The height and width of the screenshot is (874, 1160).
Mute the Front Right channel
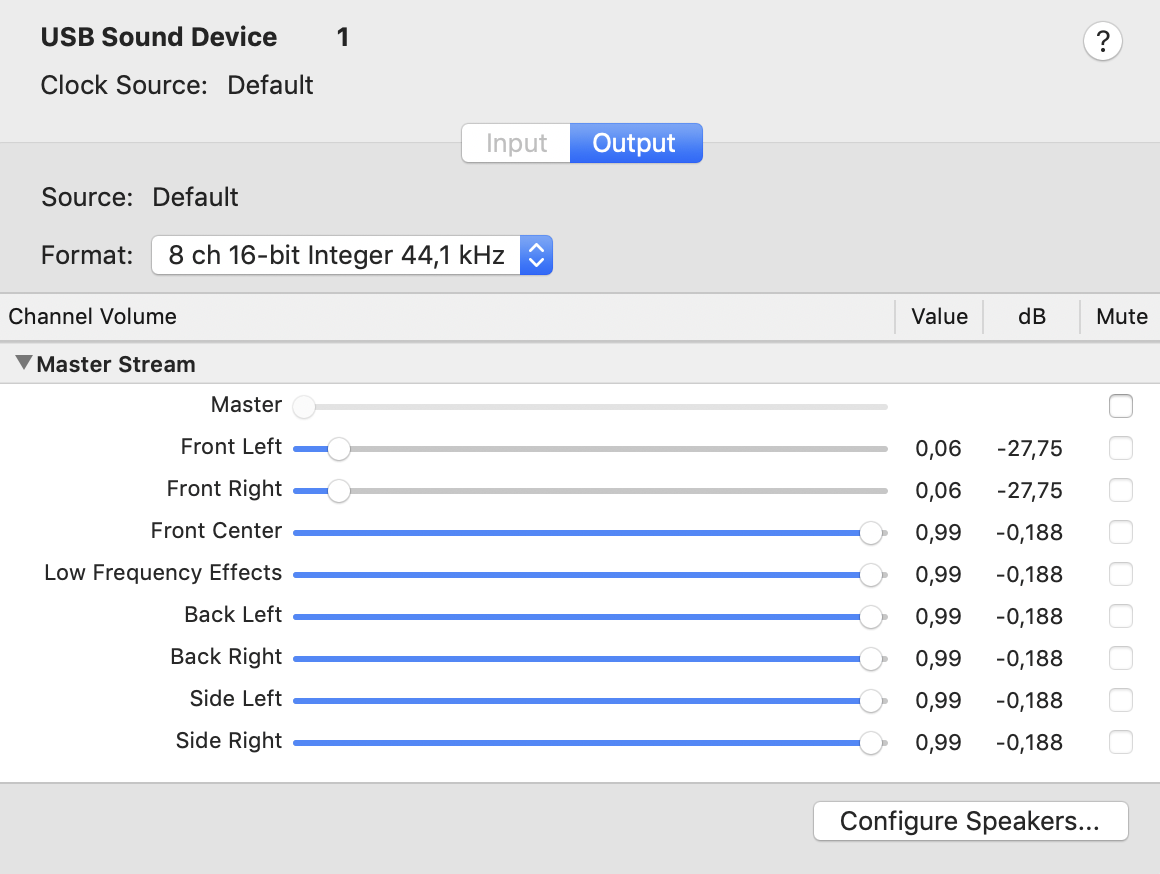pos(1121,490)
